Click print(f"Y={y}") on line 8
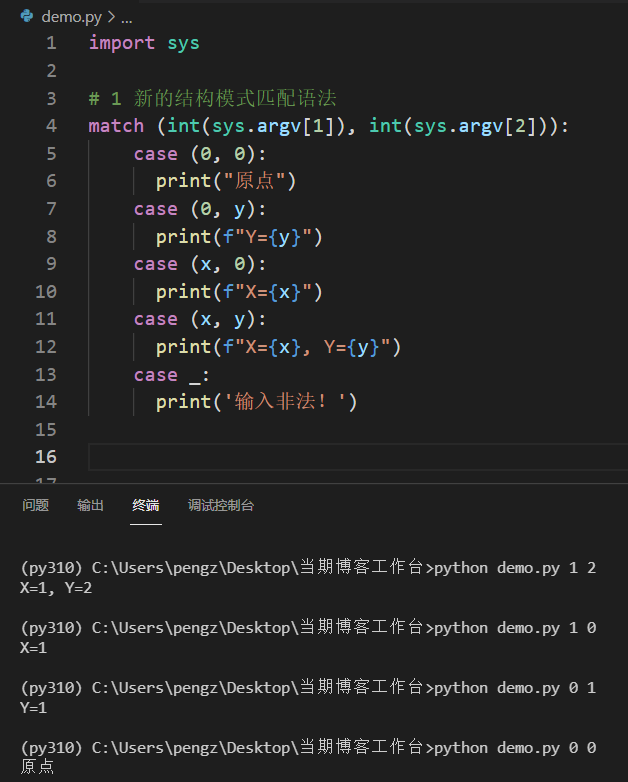Viewport: 628px width, 782px height. click(239, 237)
